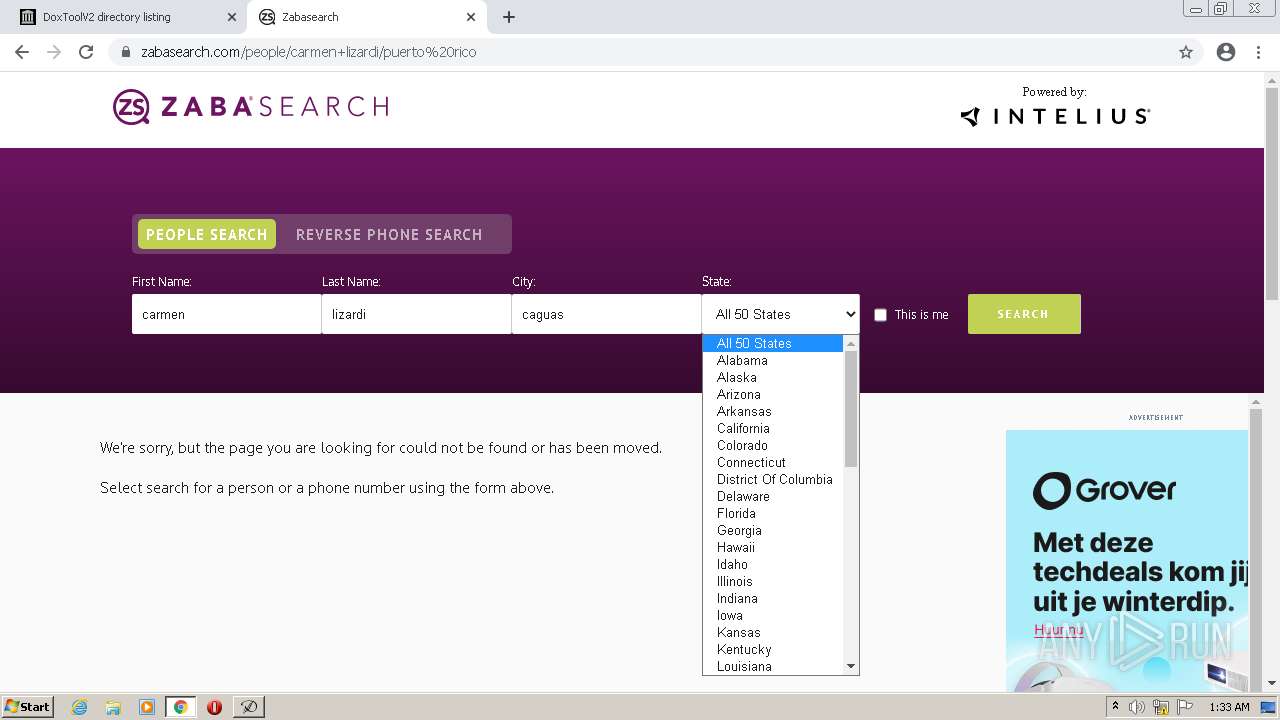Select Alabama from the state list
This screenshot has width=1280, height=720.
[773, 360]
